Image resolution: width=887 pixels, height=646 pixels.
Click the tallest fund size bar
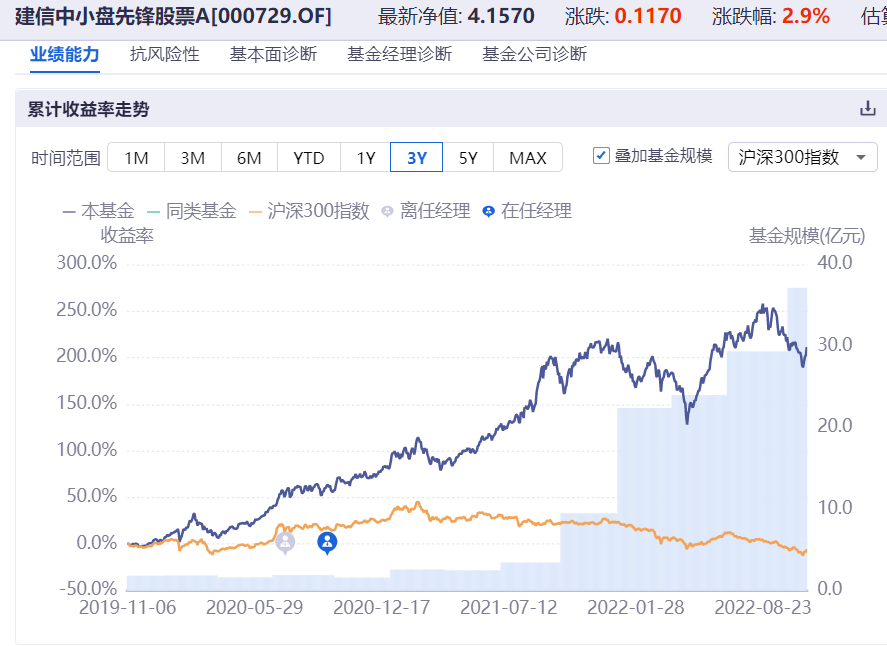797,440
